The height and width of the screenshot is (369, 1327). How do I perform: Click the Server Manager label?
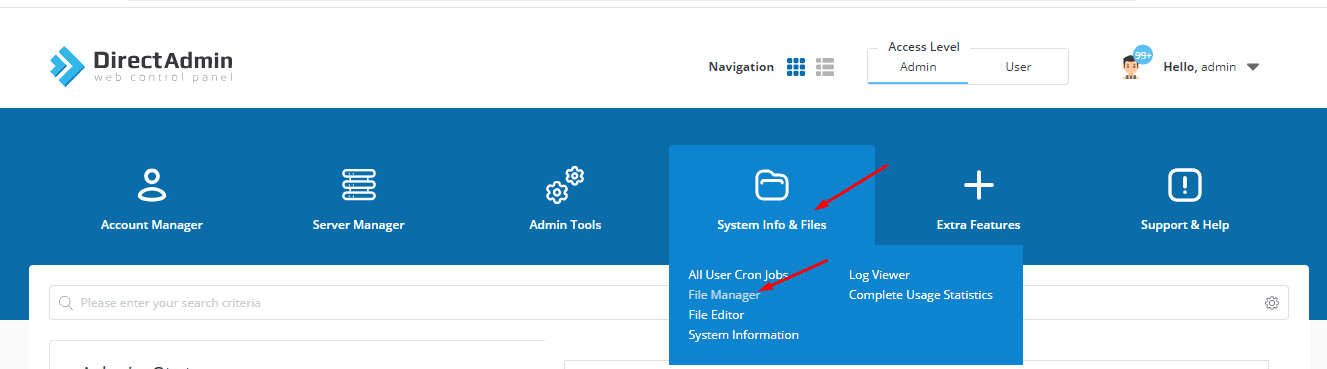tap(359, 225)
